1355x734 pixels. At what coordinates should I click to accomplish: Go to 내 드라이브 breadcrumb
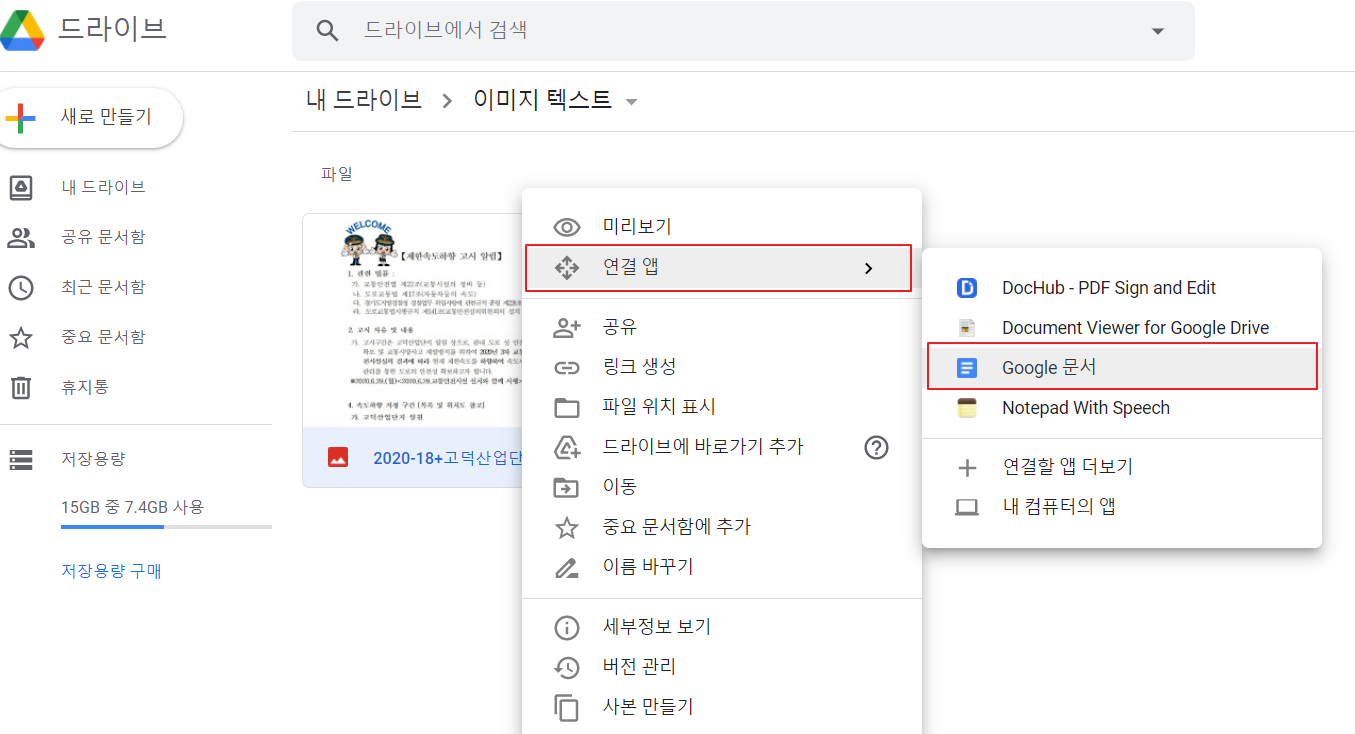364,100
